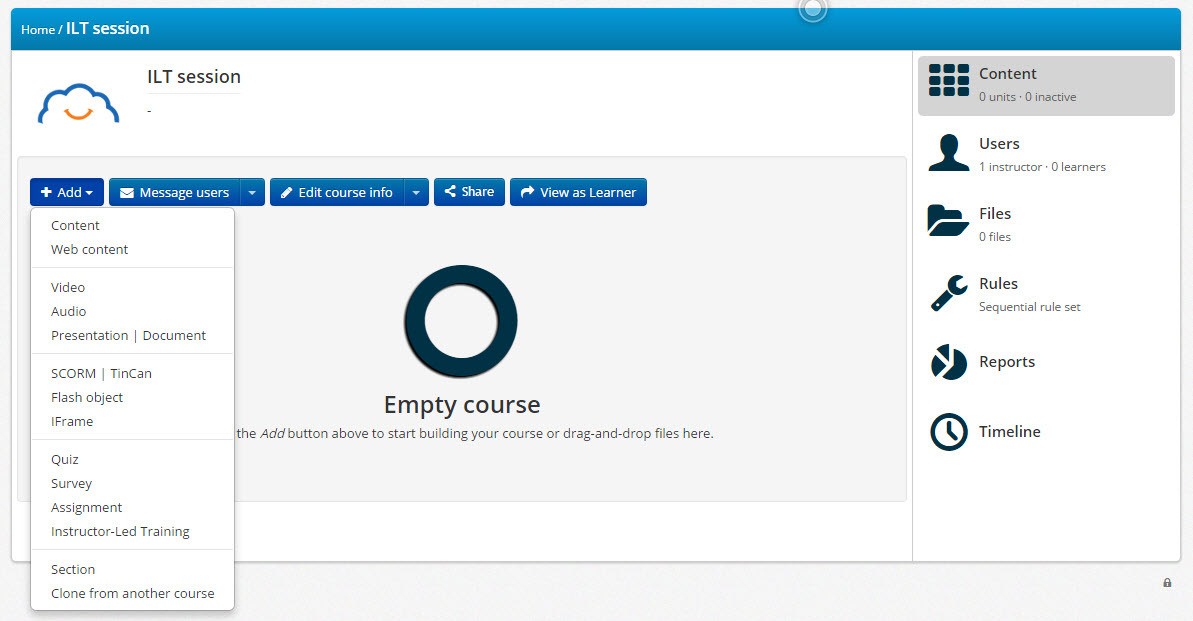
Task: Choose Quiz in the Add menu
Action: pos(65,460)
